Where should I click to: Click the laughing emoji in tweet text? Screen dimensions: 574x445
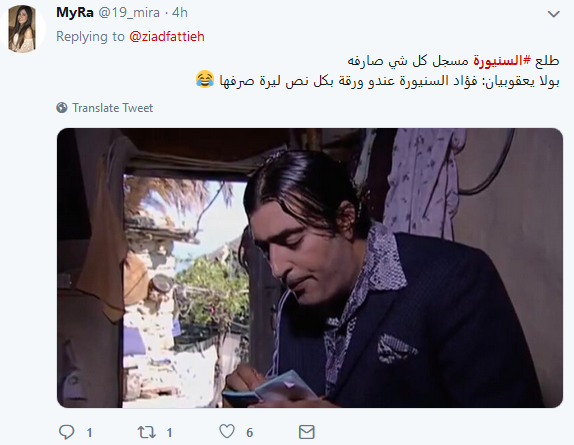coord(205,79)
